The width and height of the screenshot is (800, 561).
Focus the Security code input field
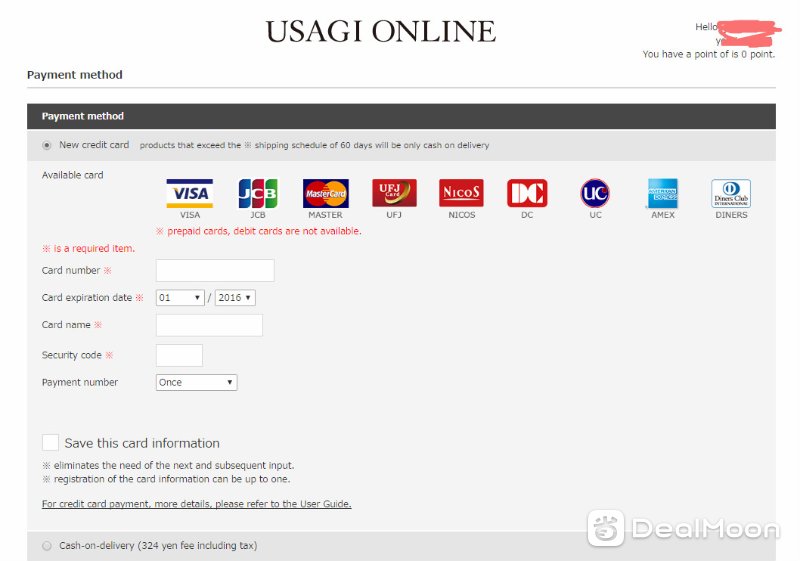[x=179, y=355]
